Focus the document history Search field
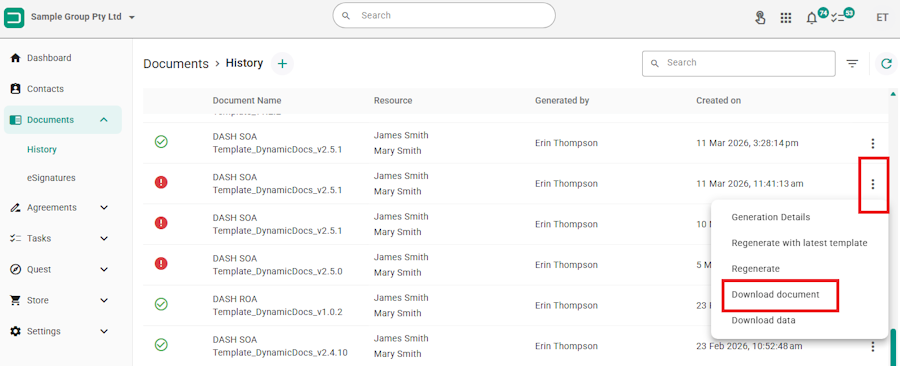The width and height of the screenshot is (900, 366). pos(739,63)
